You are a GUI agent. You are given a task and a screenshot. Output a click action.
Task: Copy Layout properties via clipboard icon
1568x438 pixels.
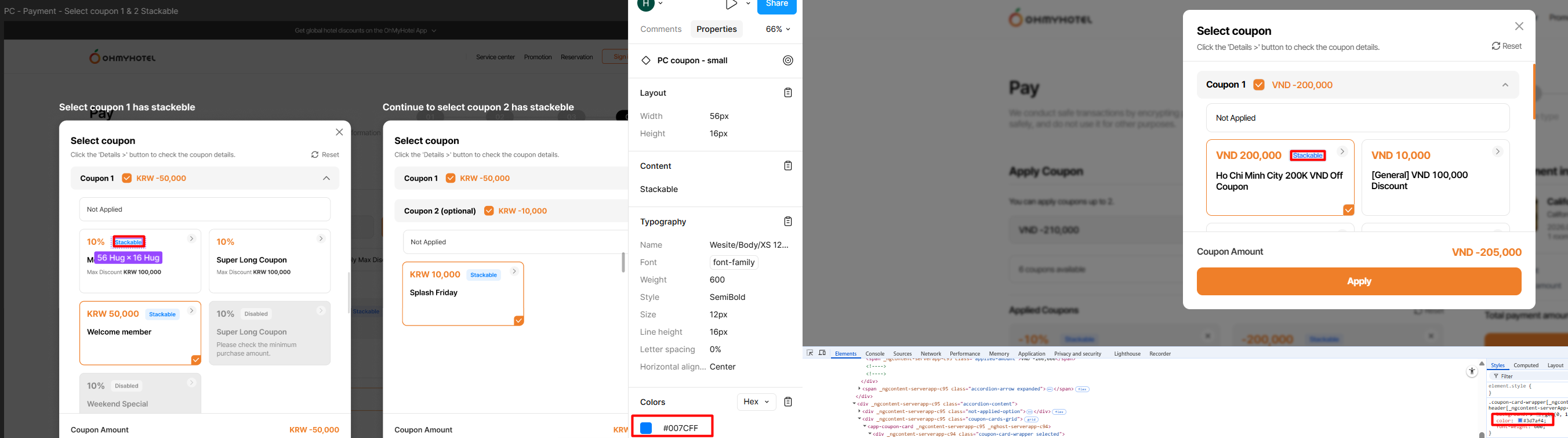[788, 93]
